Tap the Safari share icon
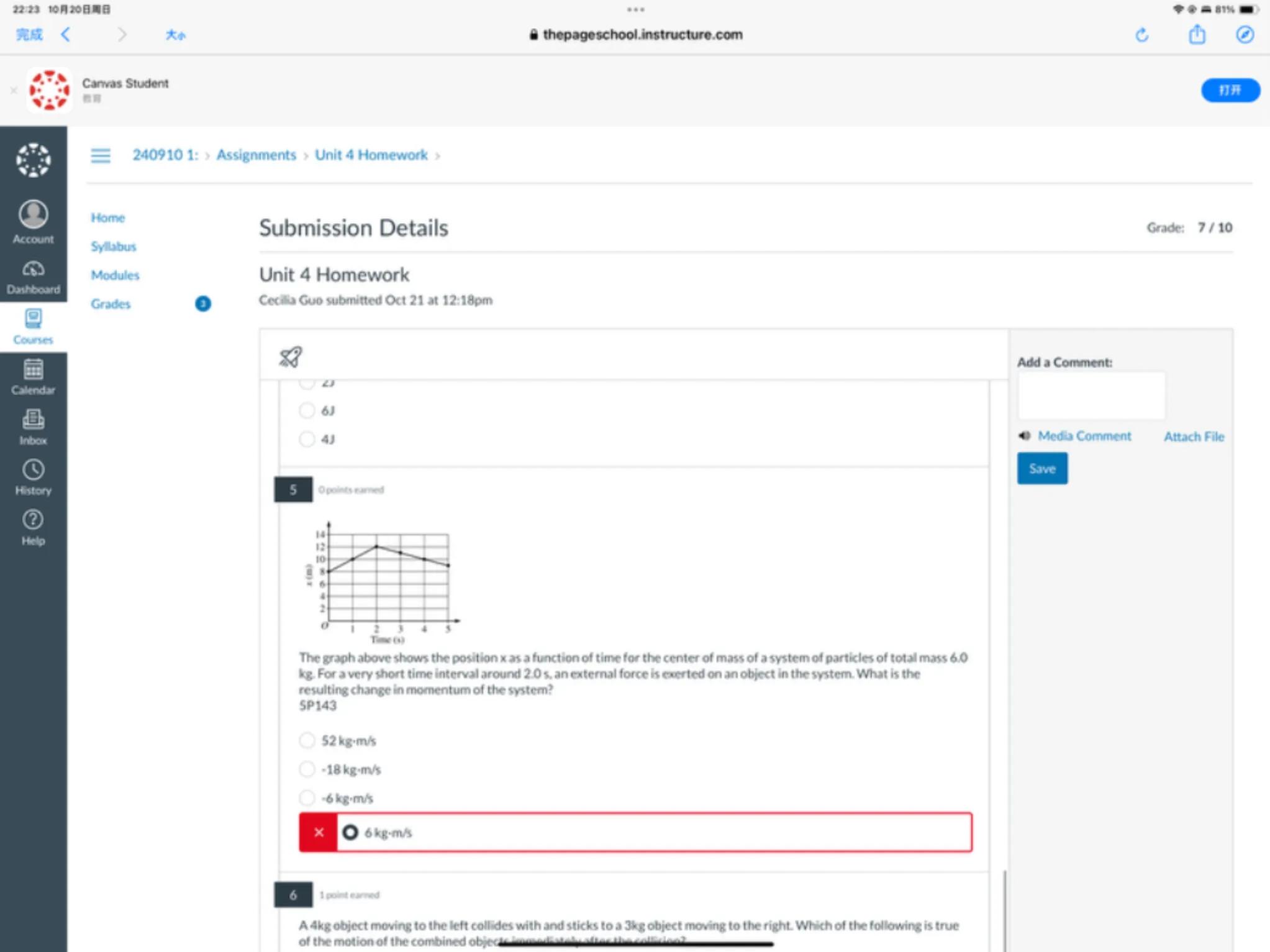Image resolution: width=1270 pixels, height=952 pixels. pyautogui.click(x=1197, y=35)
